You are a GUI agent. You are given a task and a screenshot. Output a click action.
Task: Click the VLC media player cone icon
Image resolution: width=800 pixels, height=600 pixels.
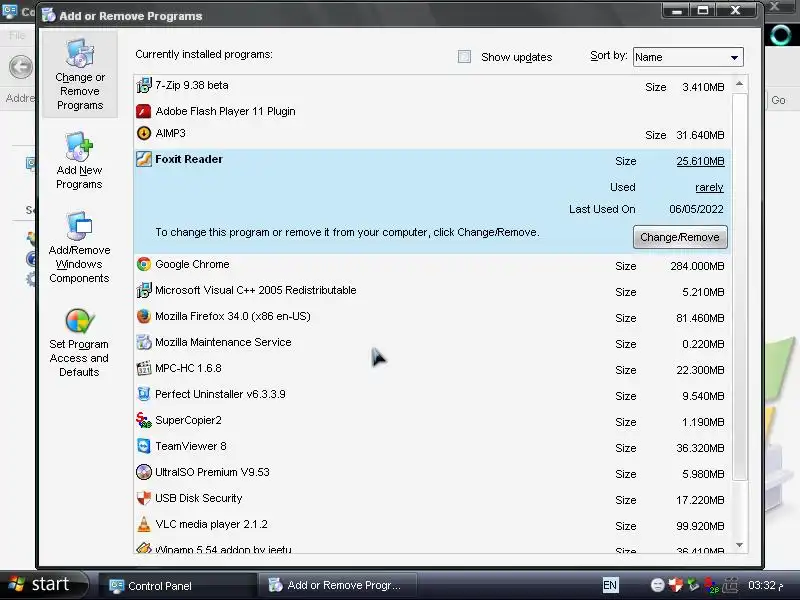click(144, 524)
